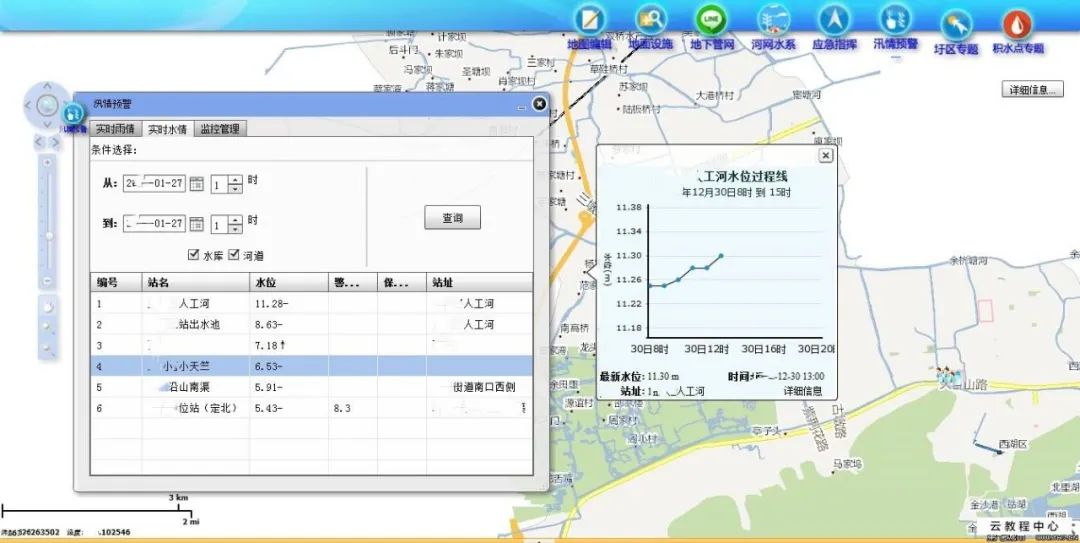Select the 圩区专题 polder topic icon
The height and width of the screenshot is (543, 1080).
pyautogui.click(x=955, y=25)
